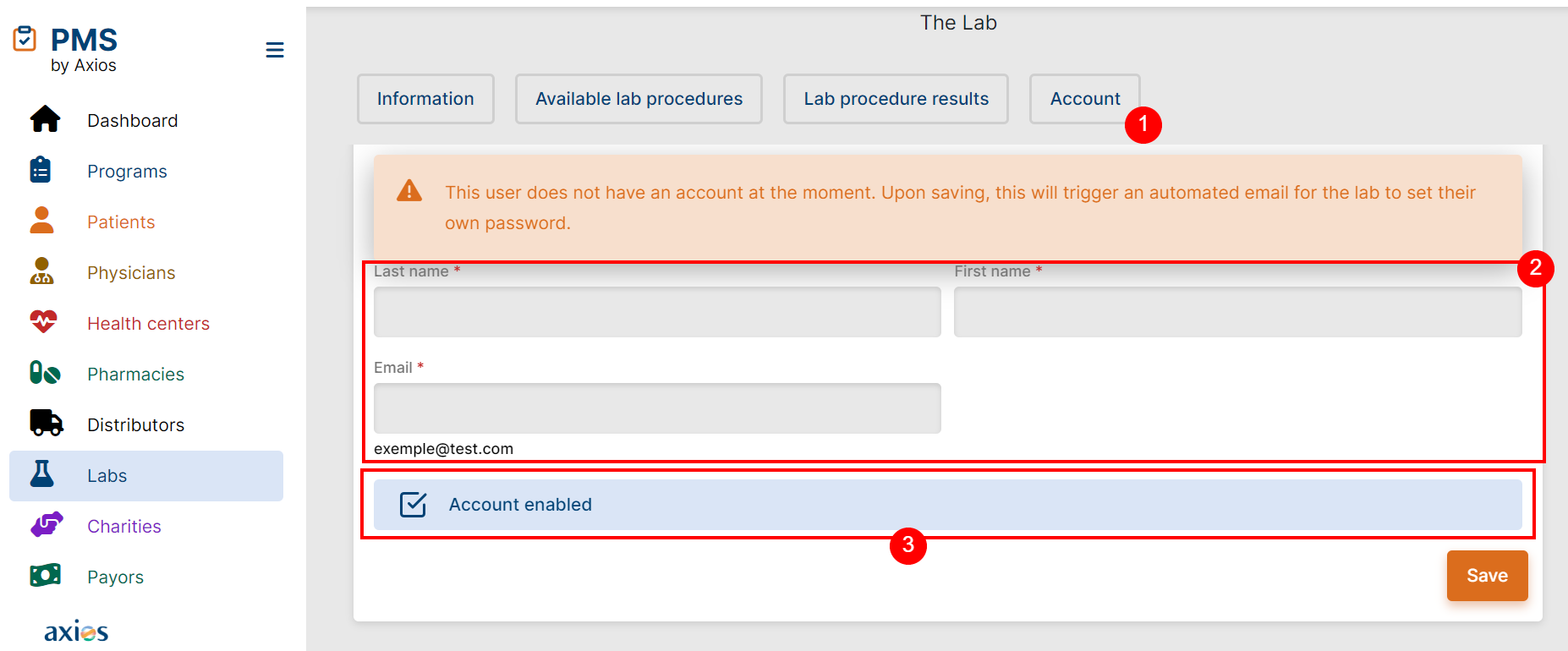Click the Physicians doctor icon
The width and height of the screenshot is (1568, 651).
41,271
